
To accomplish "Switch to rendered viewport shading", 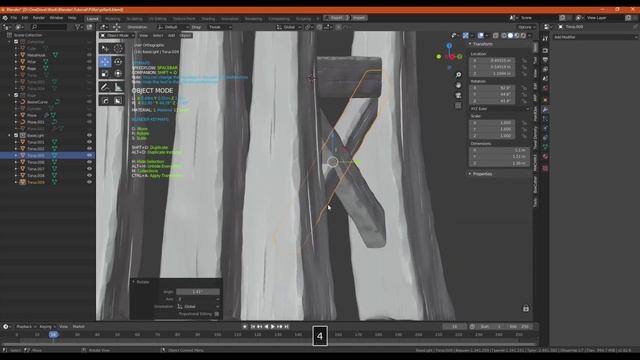I will (x=523, y=36).
